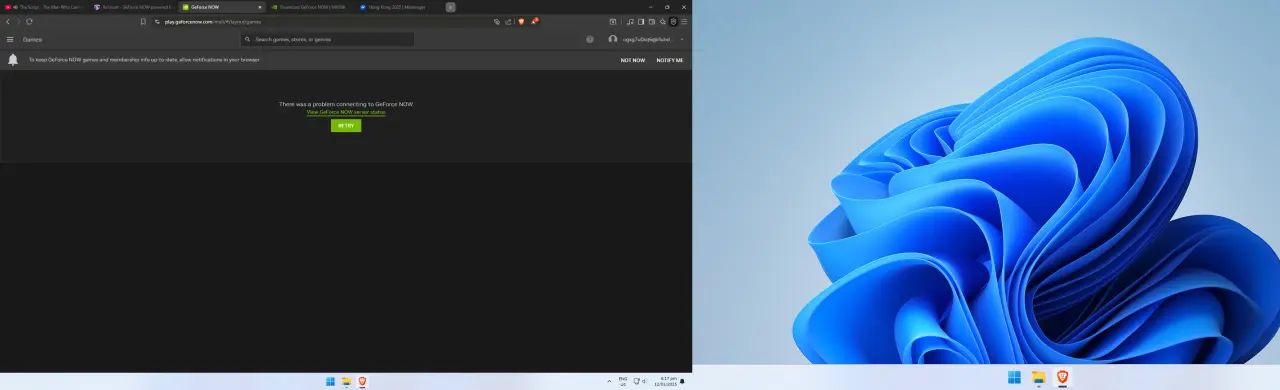Close the GeForce NOW browser tab
This screenshot has width=1280, height=390.
[260, 7]
